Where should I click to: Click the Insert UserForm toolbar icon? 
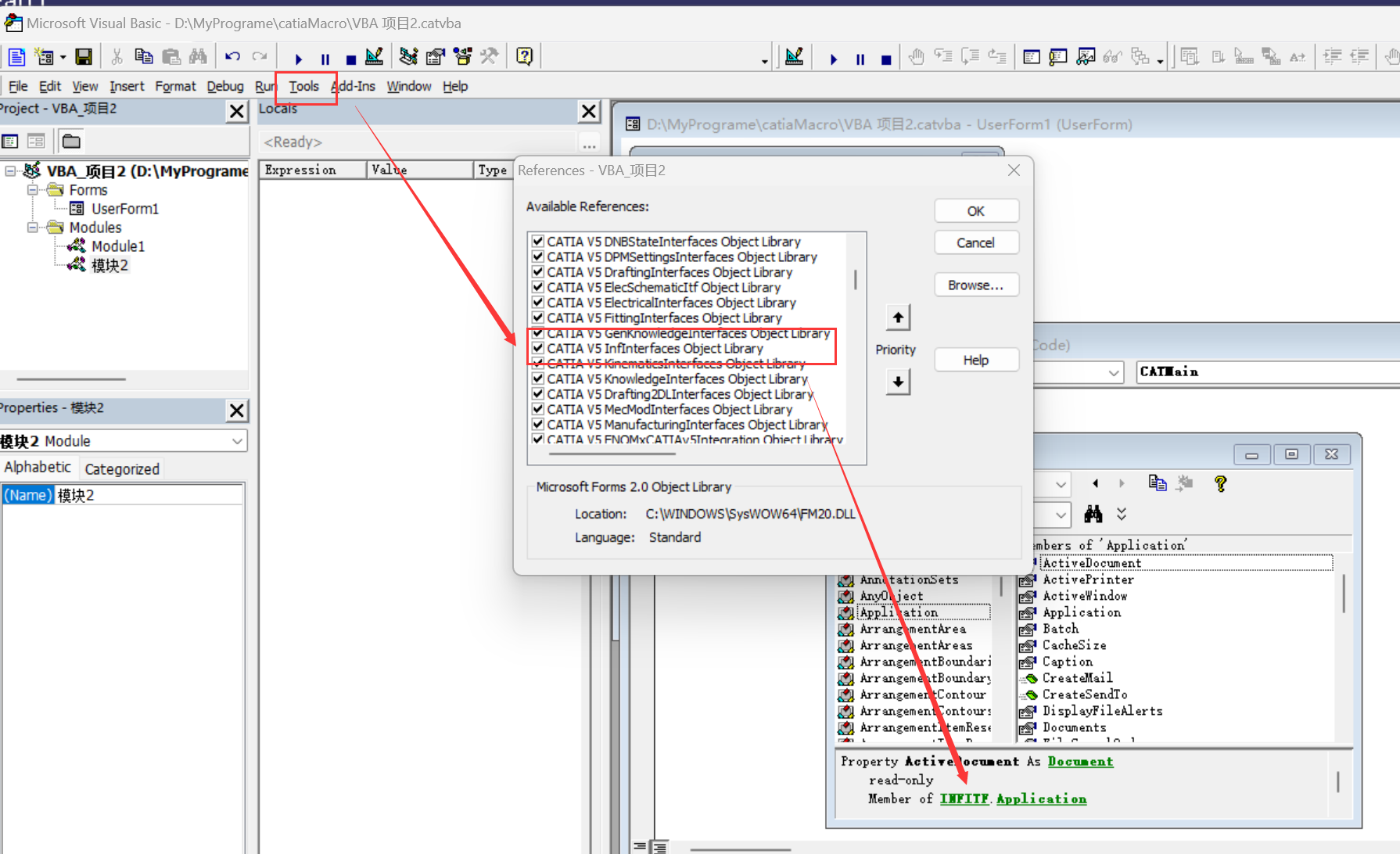pos(44,57)
